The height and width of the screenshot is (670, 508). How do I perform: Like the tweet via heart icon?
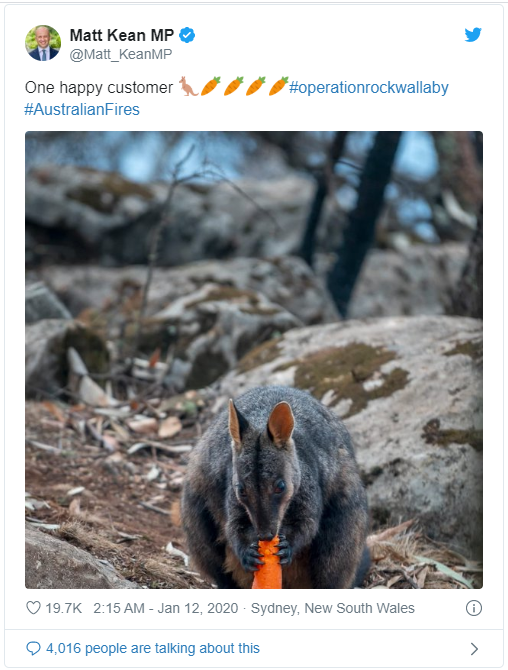pyautogui.click(x=33, y=608)
